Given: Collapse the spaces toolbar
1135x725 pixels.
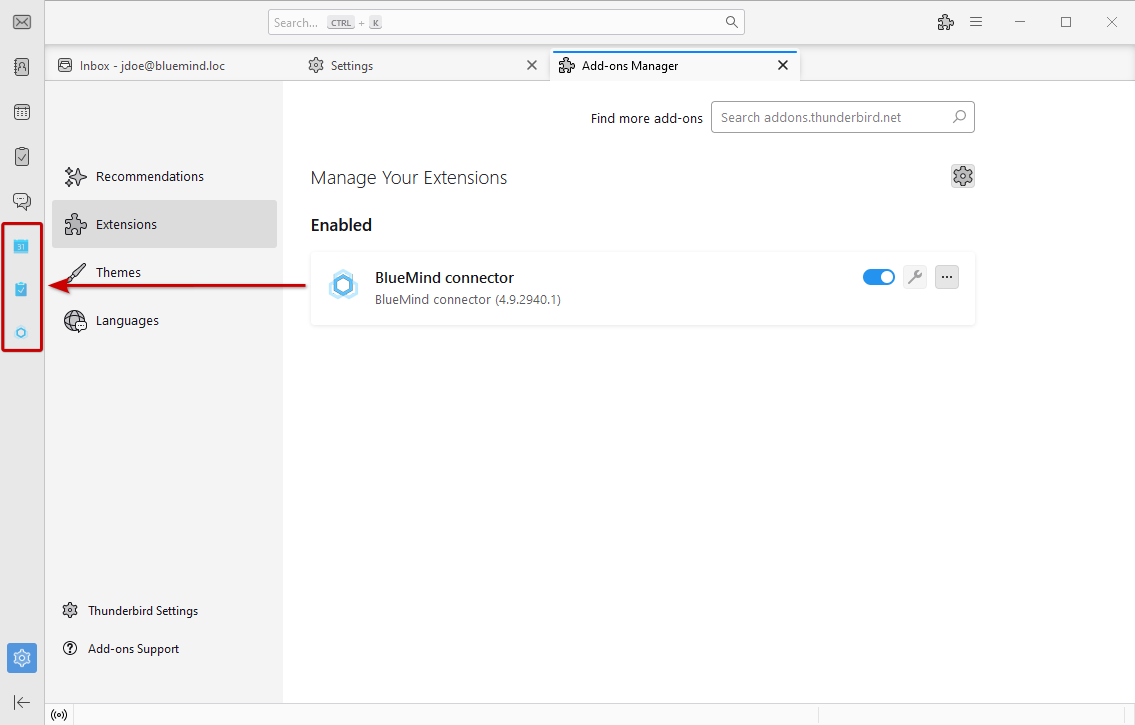Looking at the screenshot, I should click(x=21, y=702).
